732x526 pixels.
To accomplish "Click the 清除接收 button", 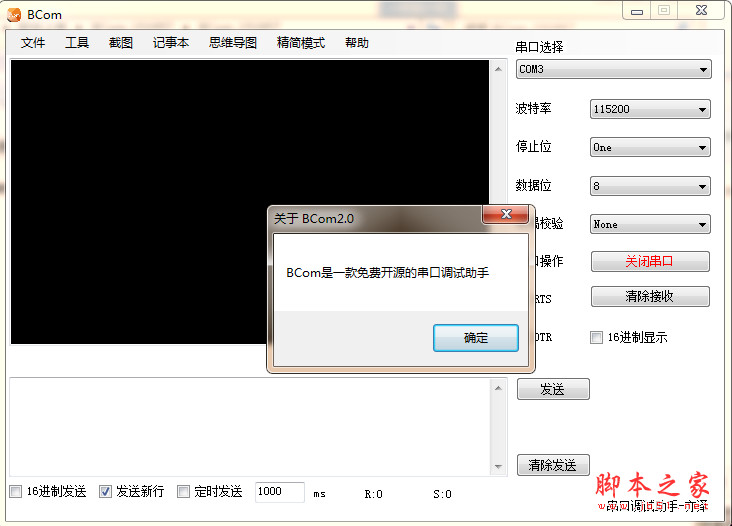I will coord(650,296).
